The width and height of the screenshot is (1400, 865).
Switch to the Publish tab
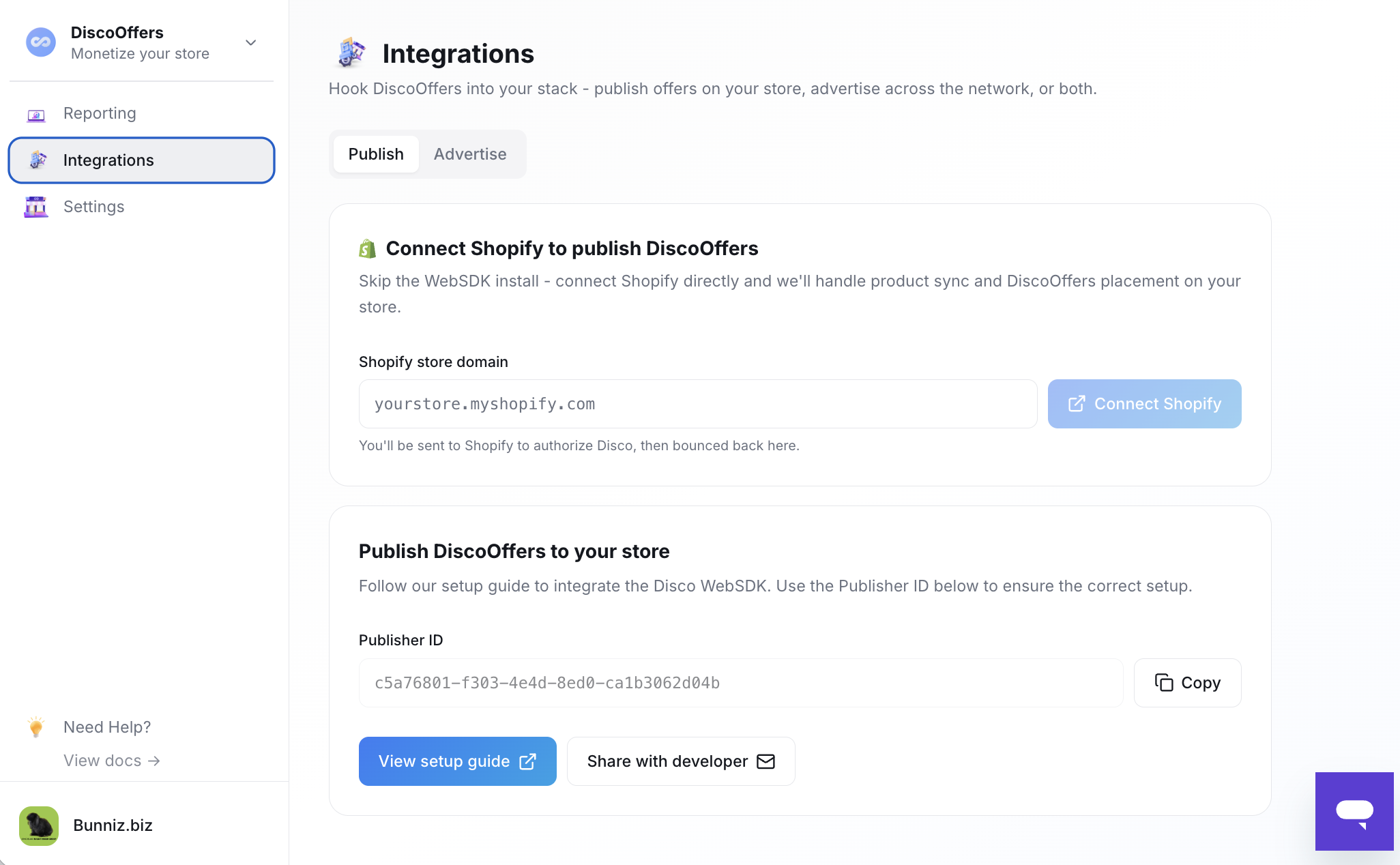pos(376,154)
